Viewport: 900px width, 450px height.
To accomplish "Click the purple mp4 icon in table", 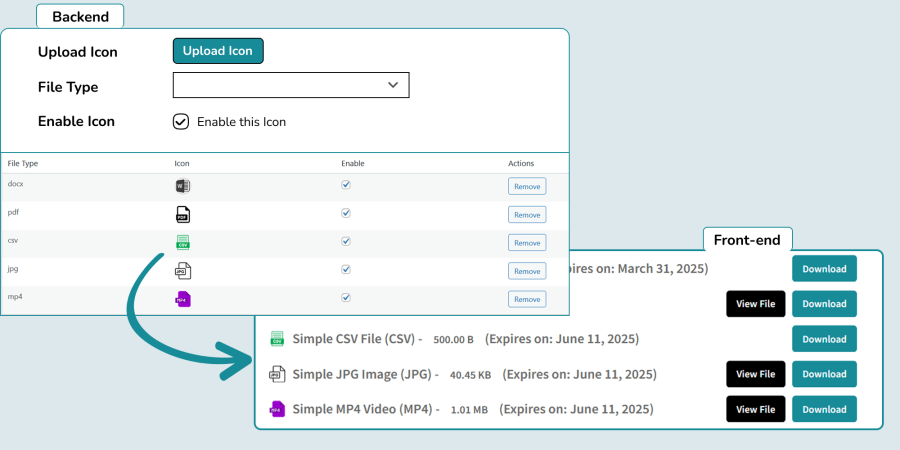I will (183, 299).
